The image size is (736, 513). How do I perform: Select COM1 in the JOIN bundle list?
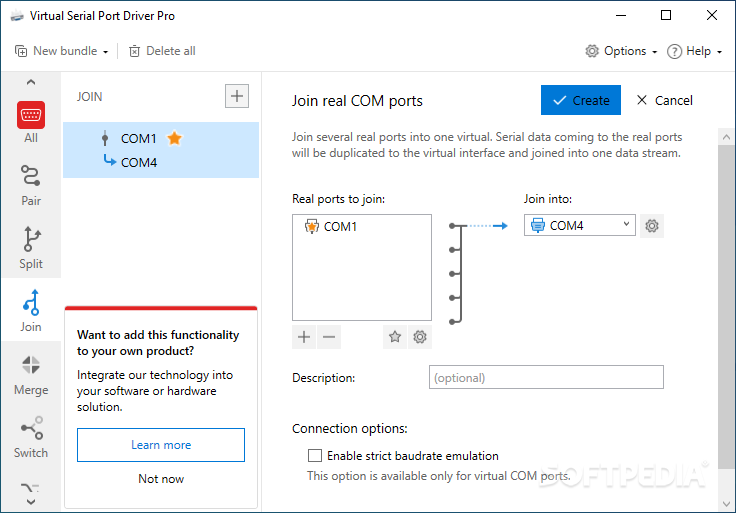[x=138, y=138]
